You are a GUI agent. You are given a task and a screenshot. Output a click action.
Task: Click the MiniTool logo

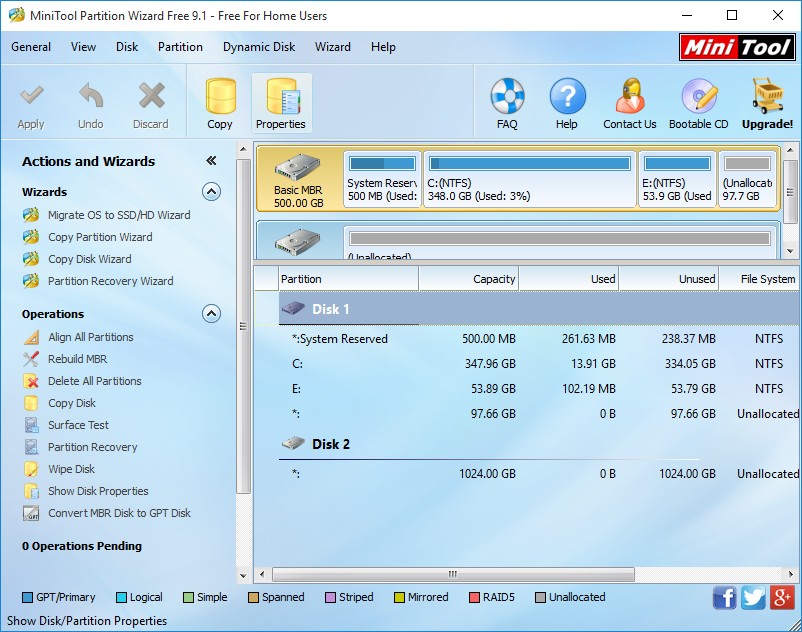[x=737, y=48]
